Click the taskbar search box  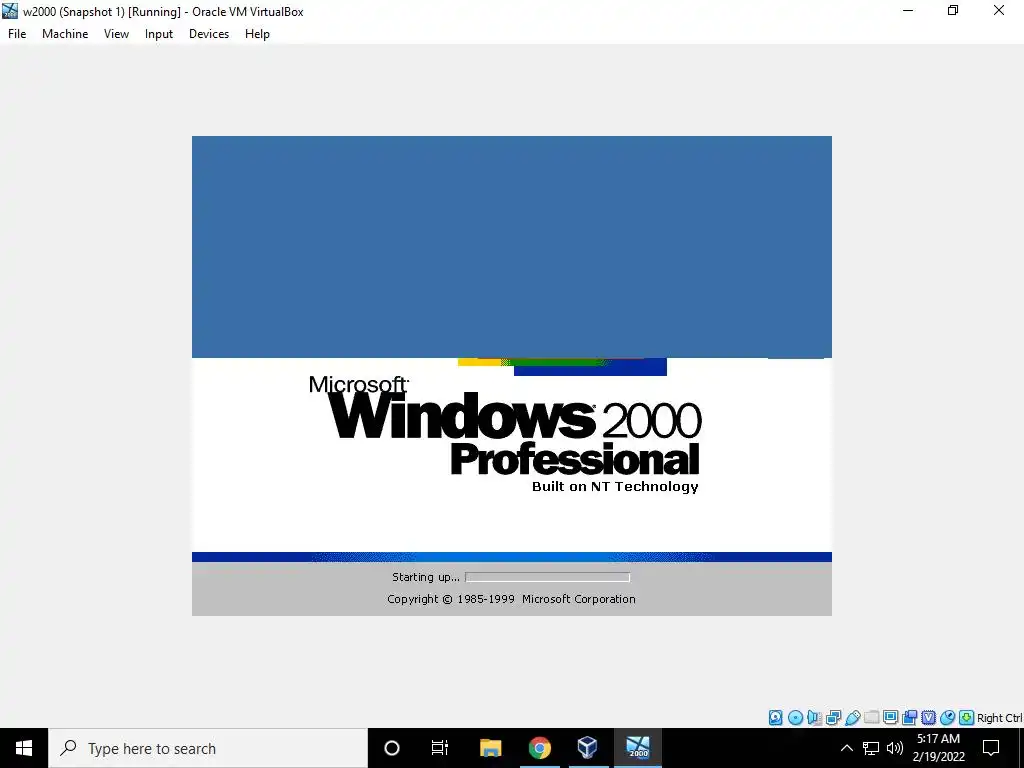pos(208,748)
